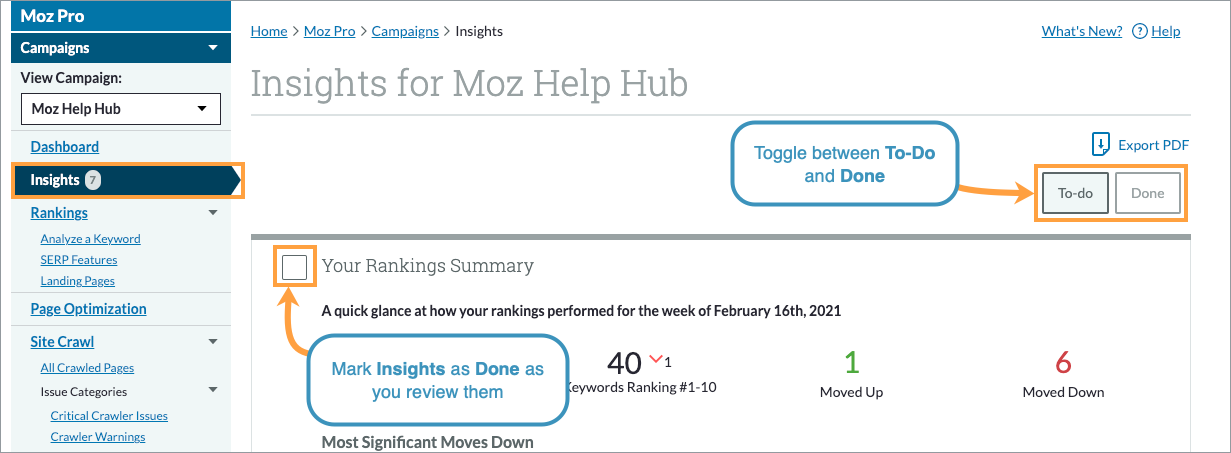Screen dimensions: 1231x453
Task: Open Analyze a Keyword link
Action: click(x=90, y=239)
